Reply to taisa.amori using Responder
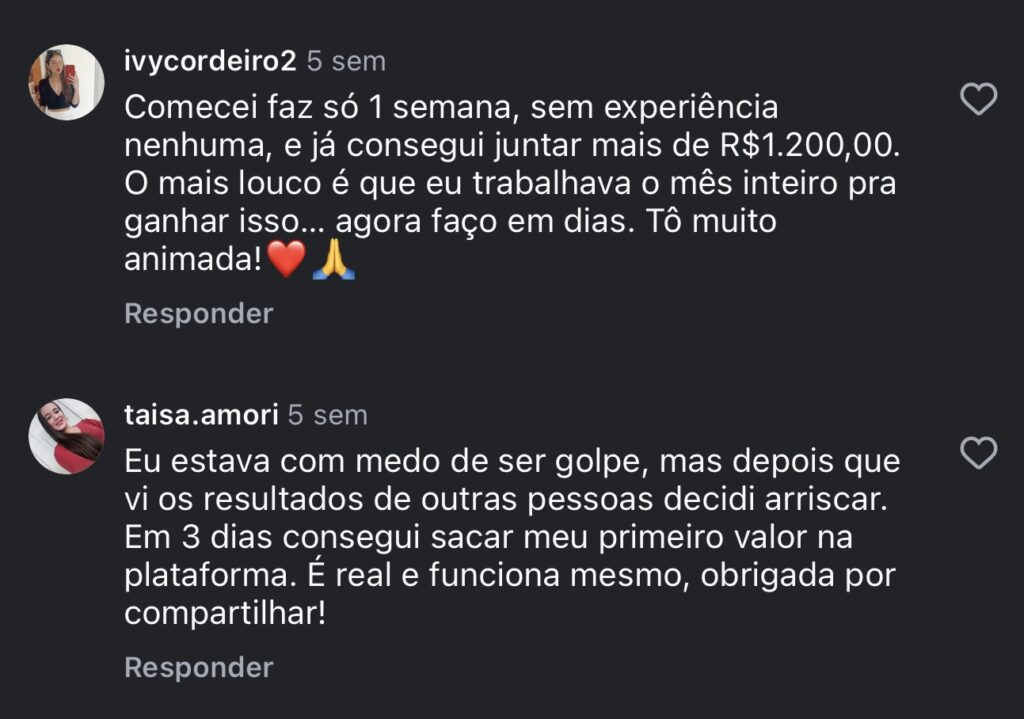Image resolution: width=1024 pixels, height=719 pixels. 197,666
